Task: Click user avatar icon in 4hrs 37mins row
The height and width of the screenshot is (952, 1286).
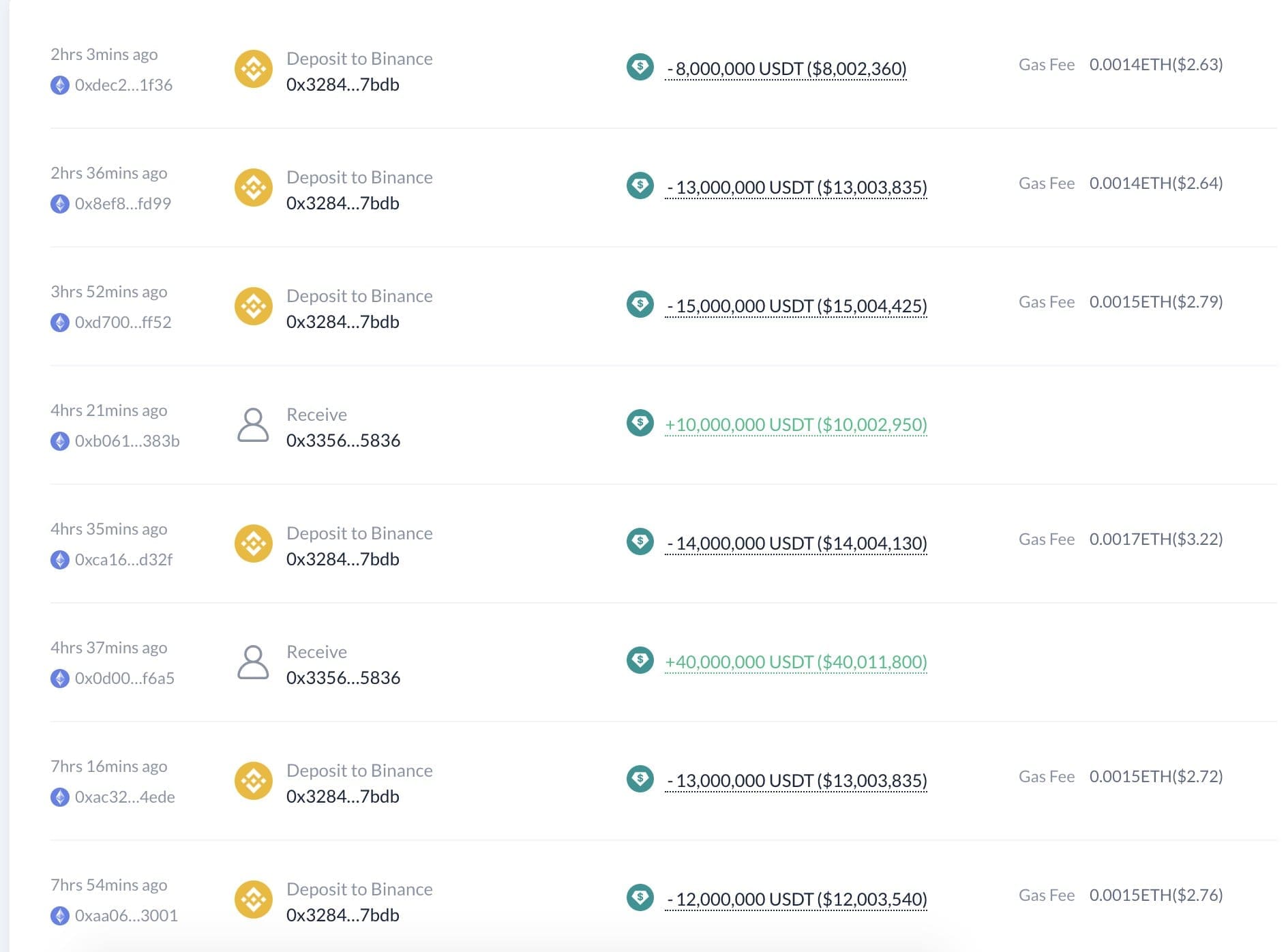Action: 253,662
